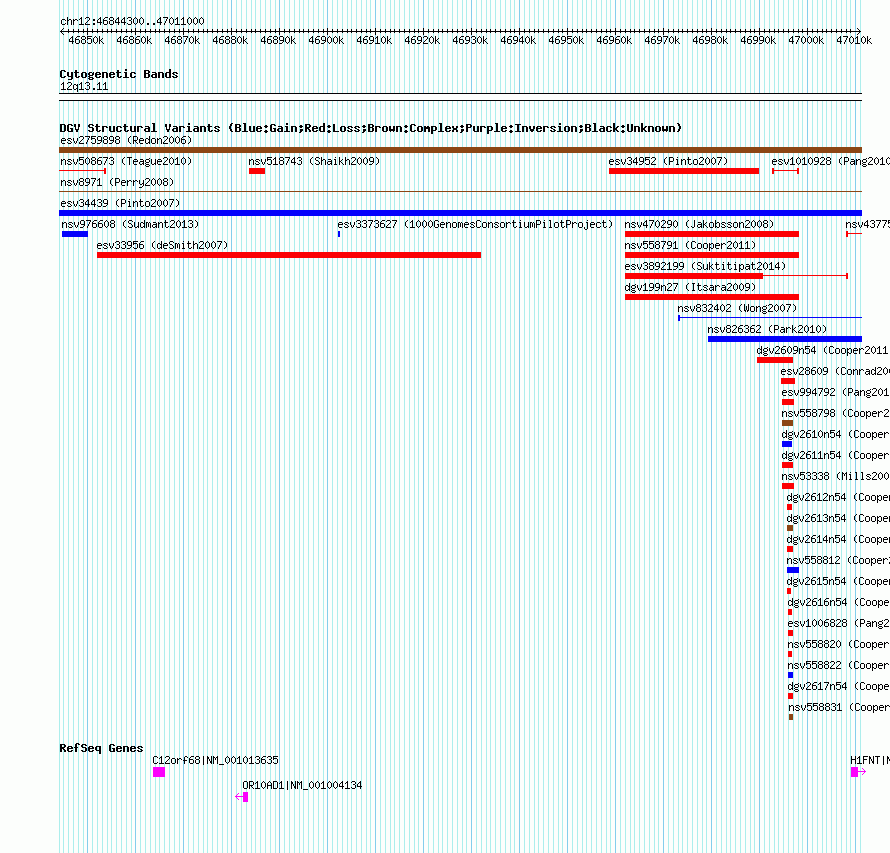Click the DGV Structural Variants track title
This screenshot has height=853, width=890.
pos(371,128)
